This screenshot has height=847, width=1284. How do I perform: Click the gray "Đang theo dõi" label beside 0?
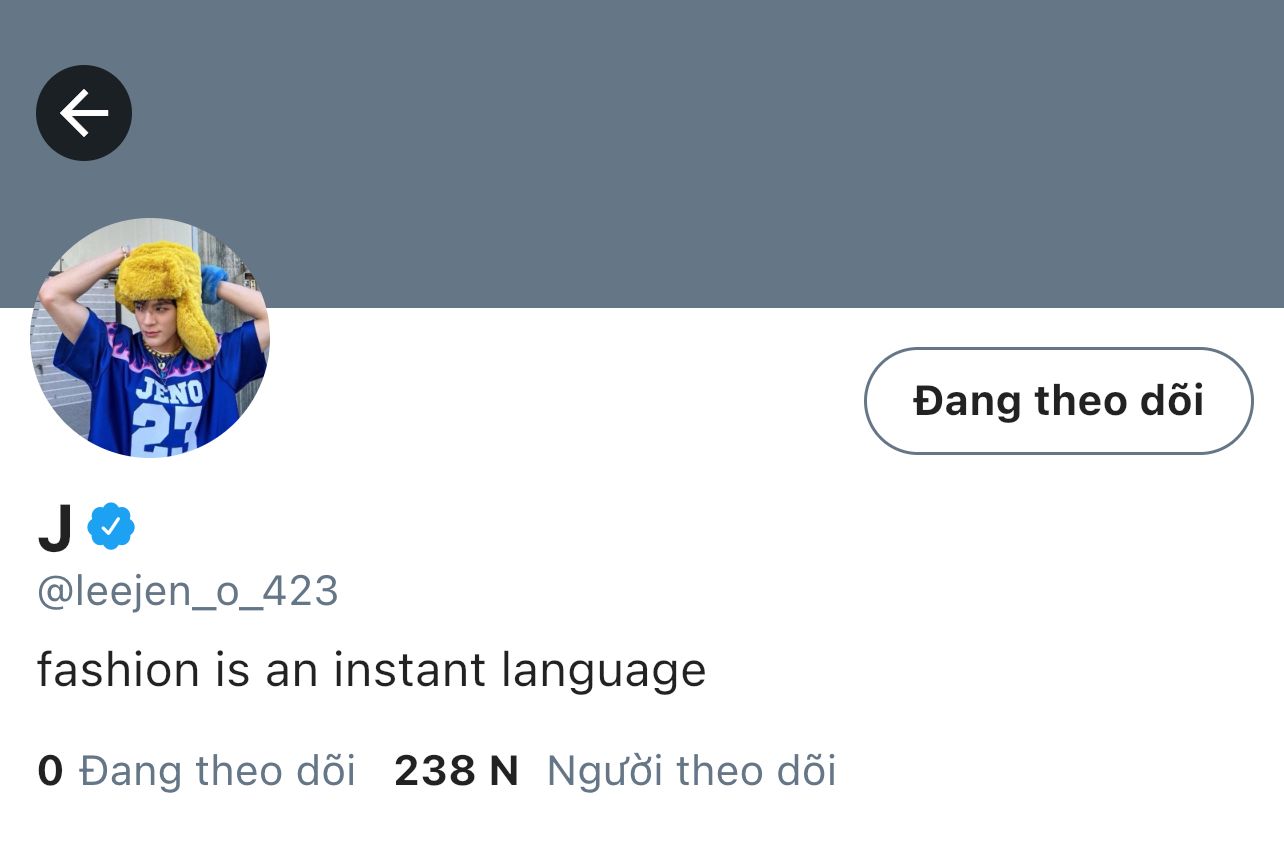[217, 771]
